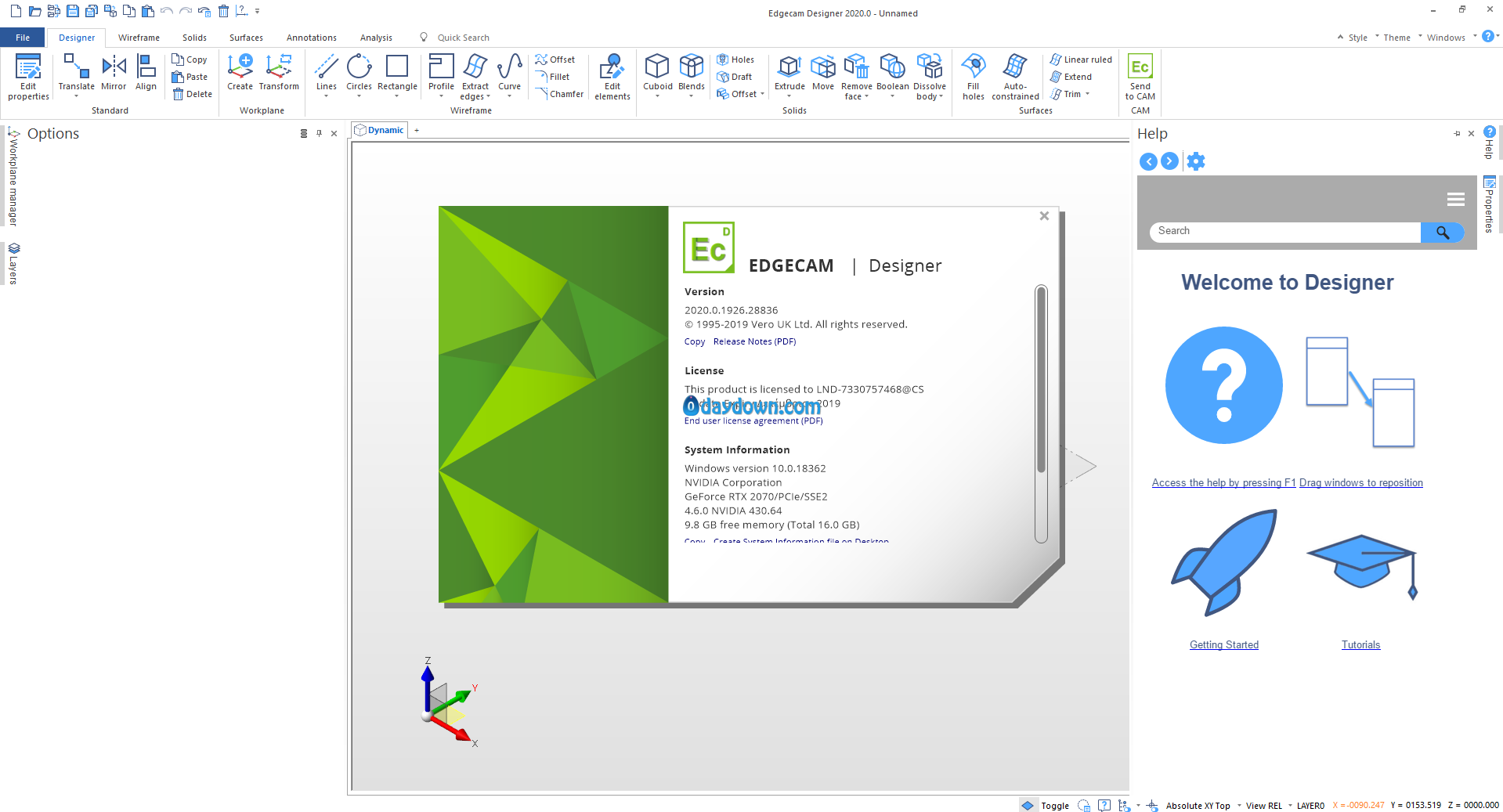This screenshot has width=1503, height=812.
Task: Select the Dynamic view tab
Action: [x=380, y=130]
